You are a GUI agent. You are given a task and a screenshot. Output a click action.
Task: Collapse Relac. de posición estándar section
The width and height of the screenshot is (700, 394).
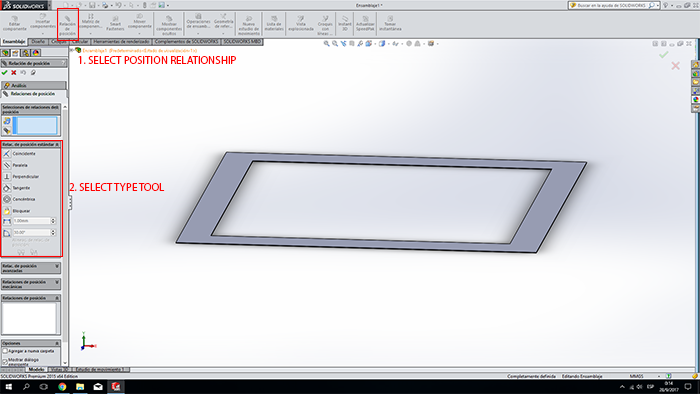pos(57,145)
